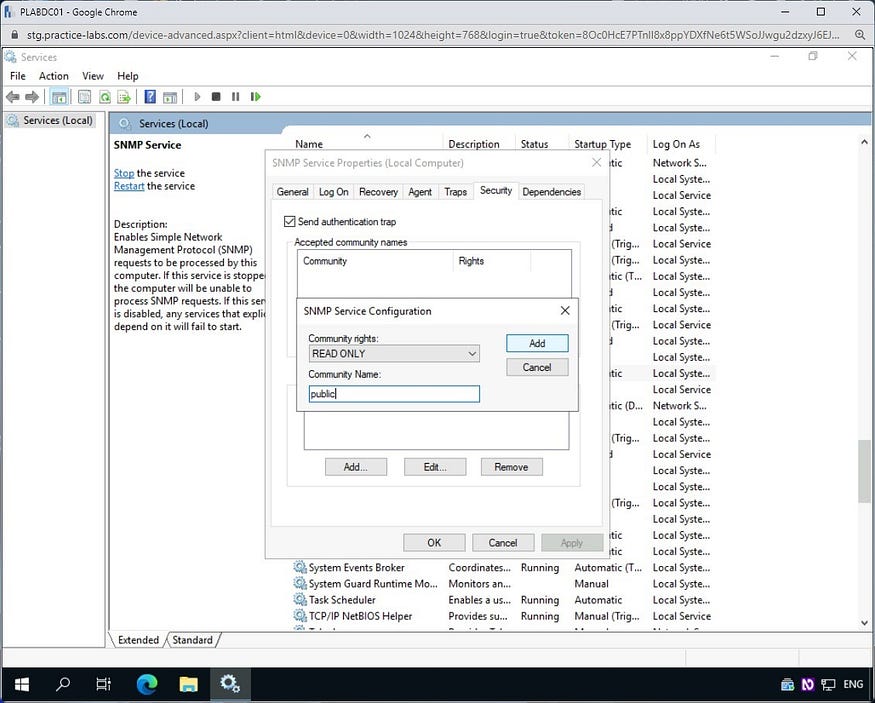Refresh the services list with the toolbar icon

pos(104,97)
